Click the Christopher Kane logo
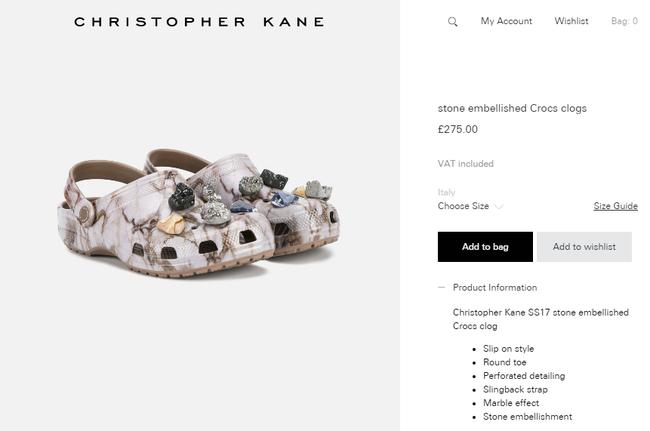The height and width of the screenshot is (431, 650). (199, 21)
